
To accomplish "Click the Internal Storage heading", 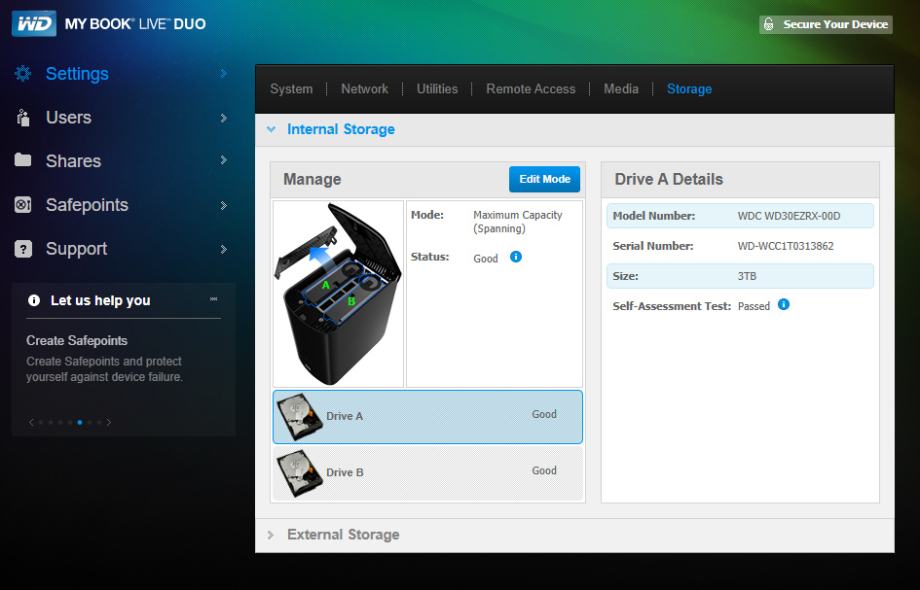I will click(341, 129).
